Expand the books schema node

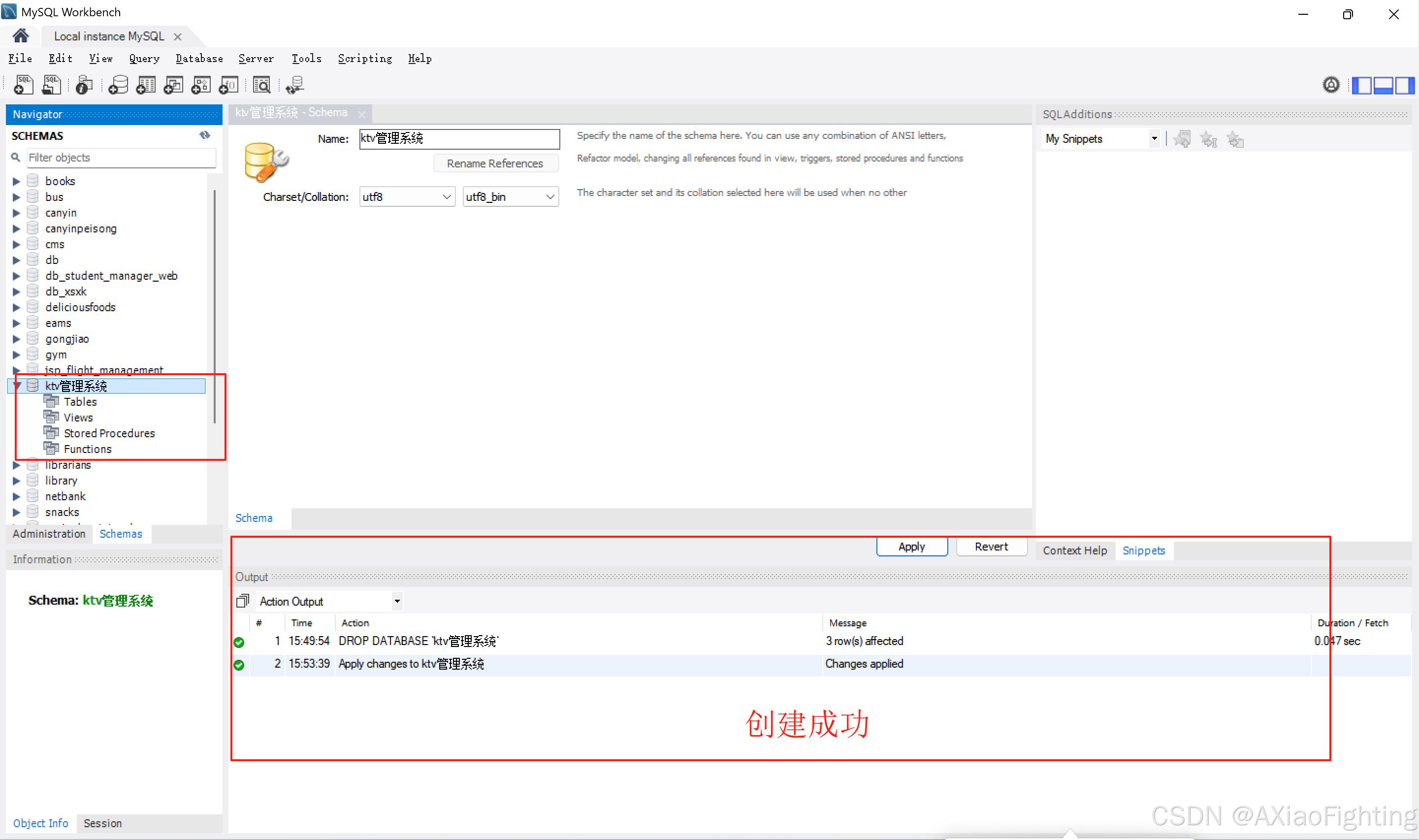click(16, 181)
